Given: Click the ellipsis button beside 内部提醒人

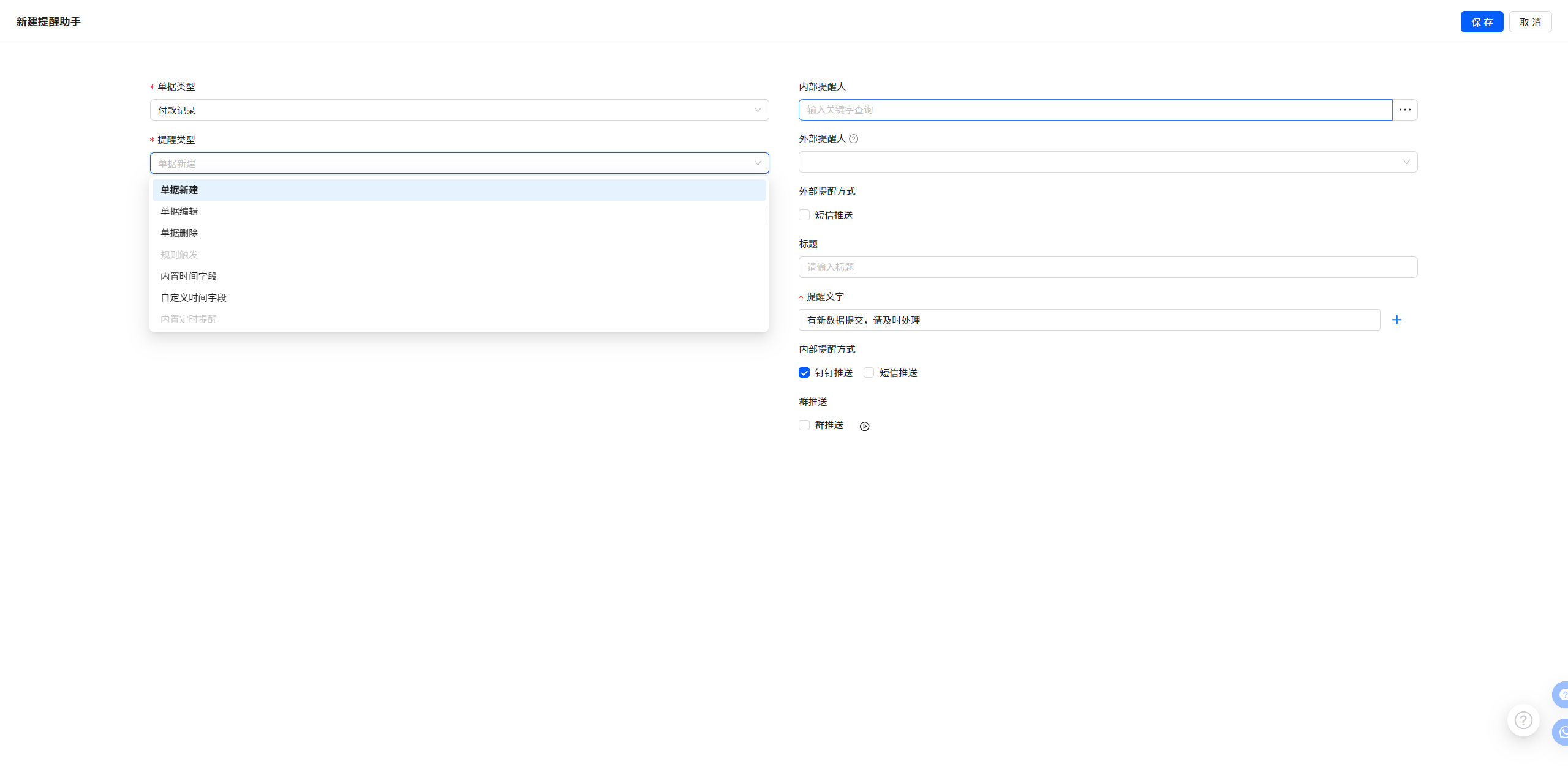Looking at the screenshot, I should coord(1404,110).
